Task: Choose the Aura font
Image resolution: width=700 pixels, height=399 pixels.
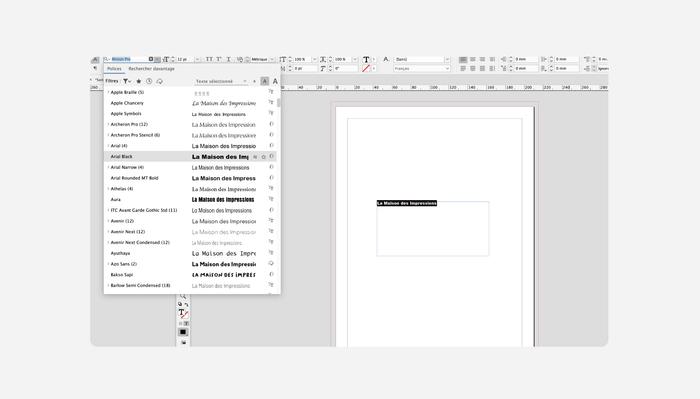Action: [x=116, y=200]
